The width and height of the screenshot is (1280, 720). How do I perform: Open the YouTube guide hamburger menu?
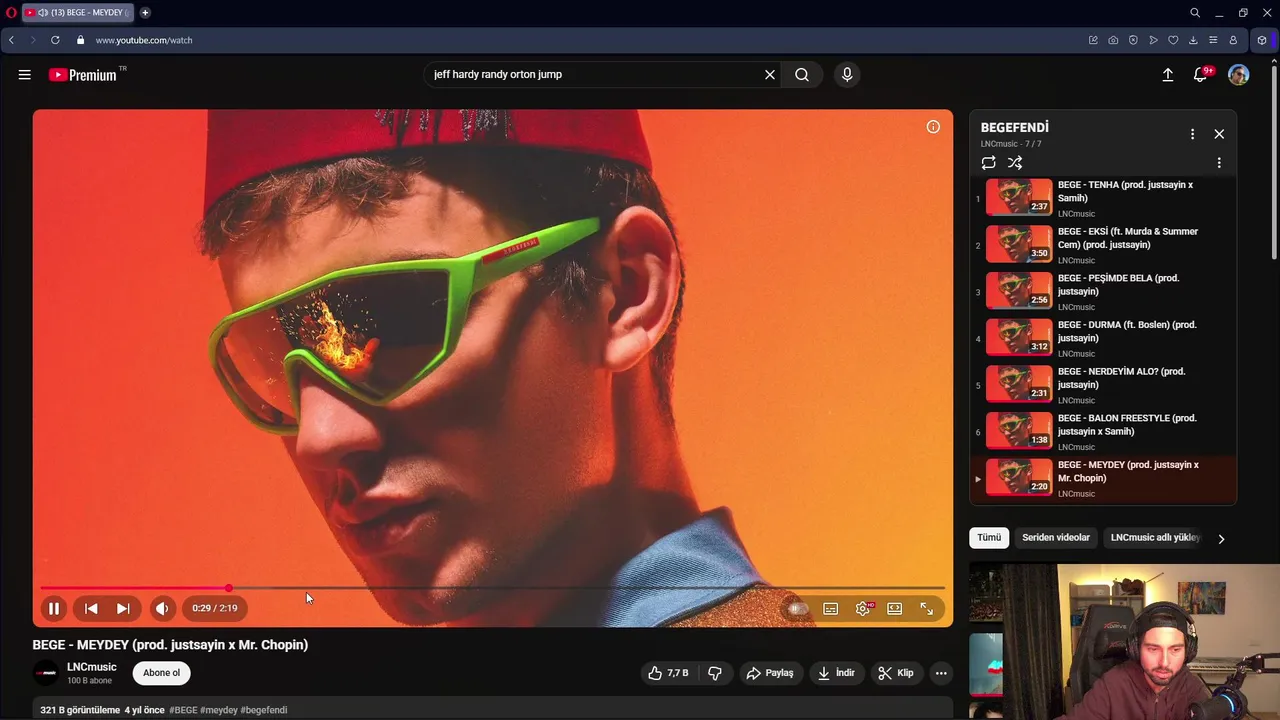[25, 74]
